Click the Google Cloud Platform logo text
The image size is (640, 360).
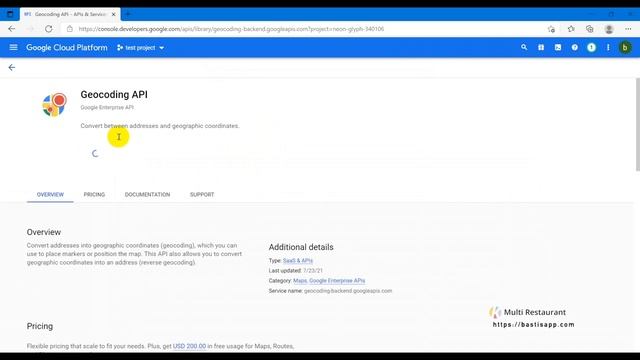tap(67, 48)
